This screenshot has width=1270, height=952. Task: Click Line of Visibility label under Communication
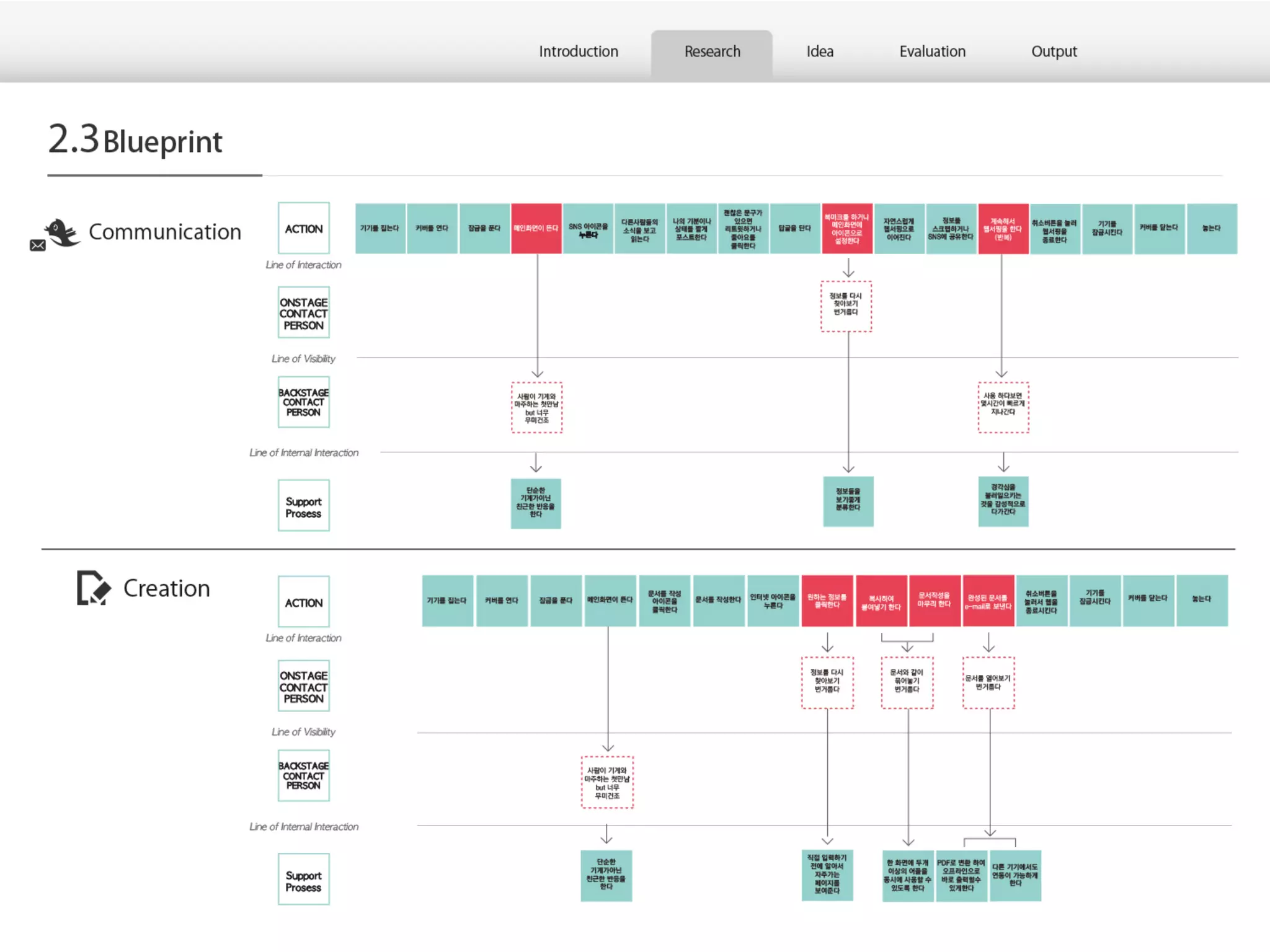[x=303, y=359]
